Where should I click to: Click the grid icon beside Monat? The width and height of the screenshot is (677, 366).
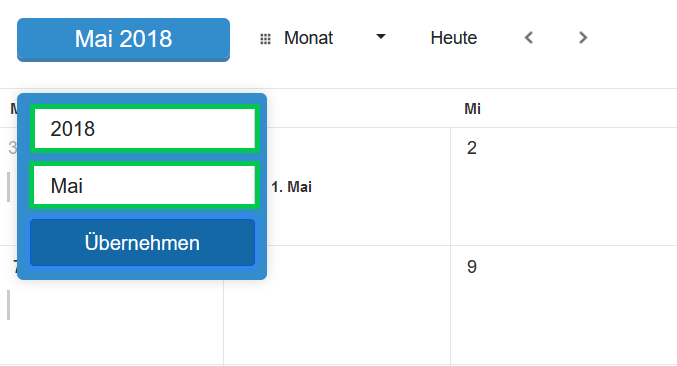265,39
